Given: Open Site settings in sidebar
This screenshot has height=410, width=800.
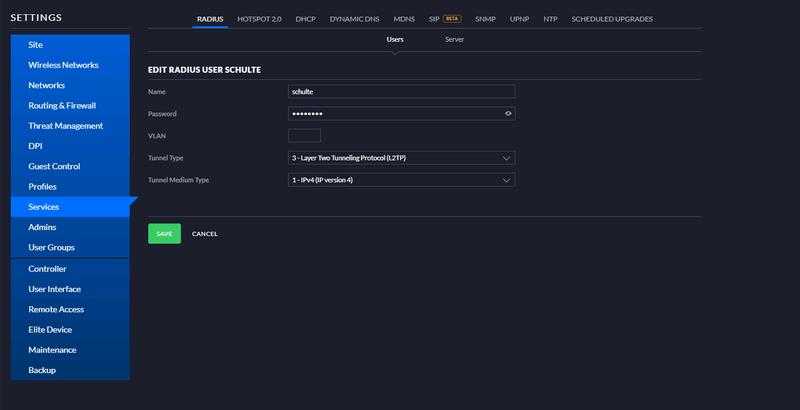Looking at the screenshot, I should [x=70, y=45].
